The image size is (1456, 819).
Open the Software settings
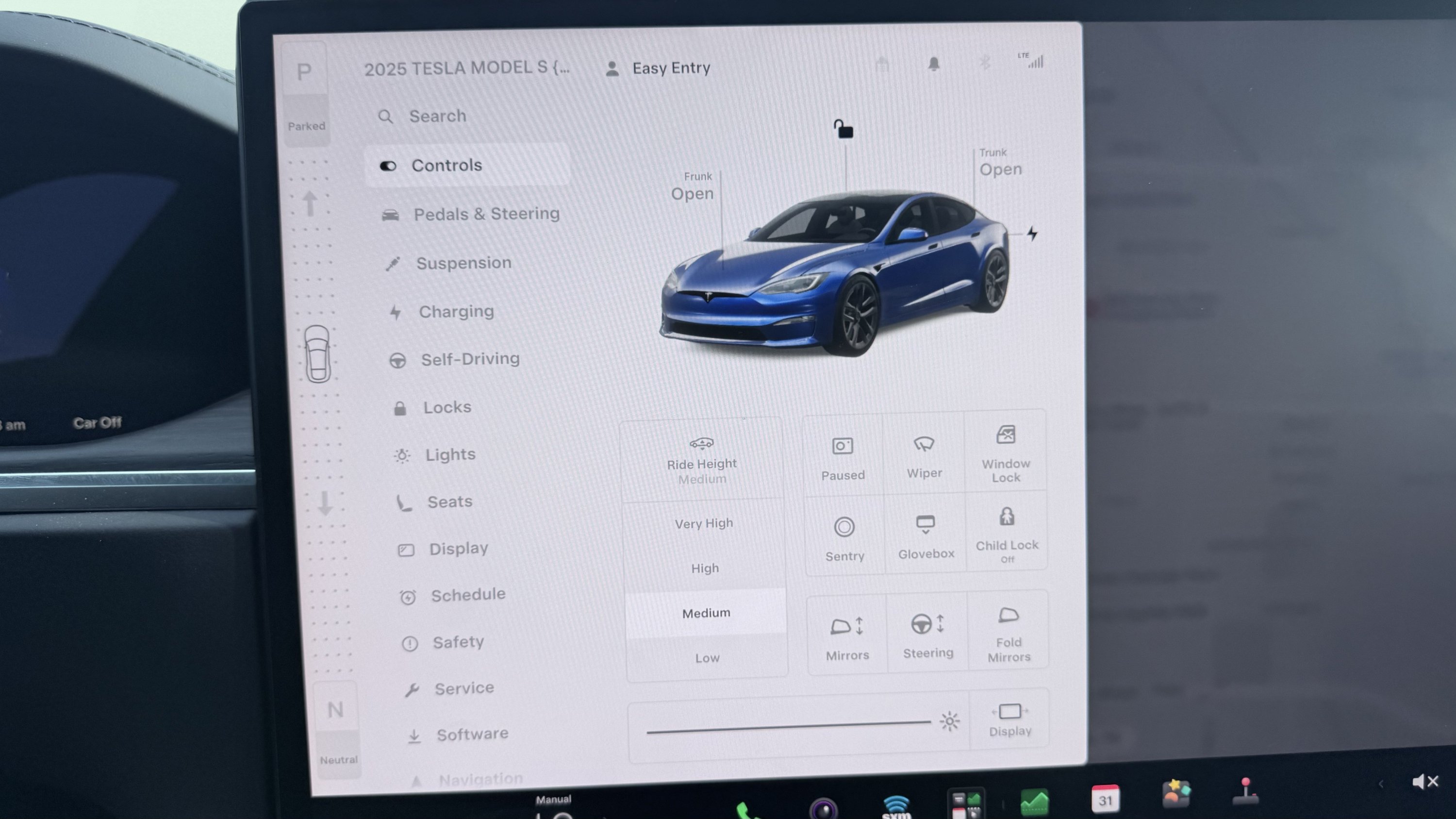click(458, 734)
